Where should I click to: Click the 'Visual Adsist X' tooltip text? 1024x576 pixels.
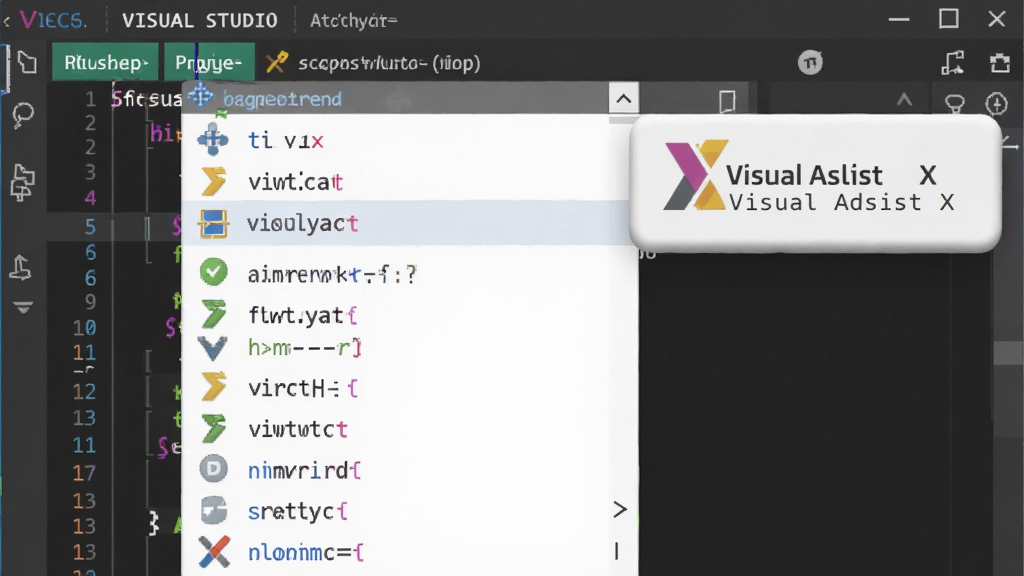click(841, 202)
